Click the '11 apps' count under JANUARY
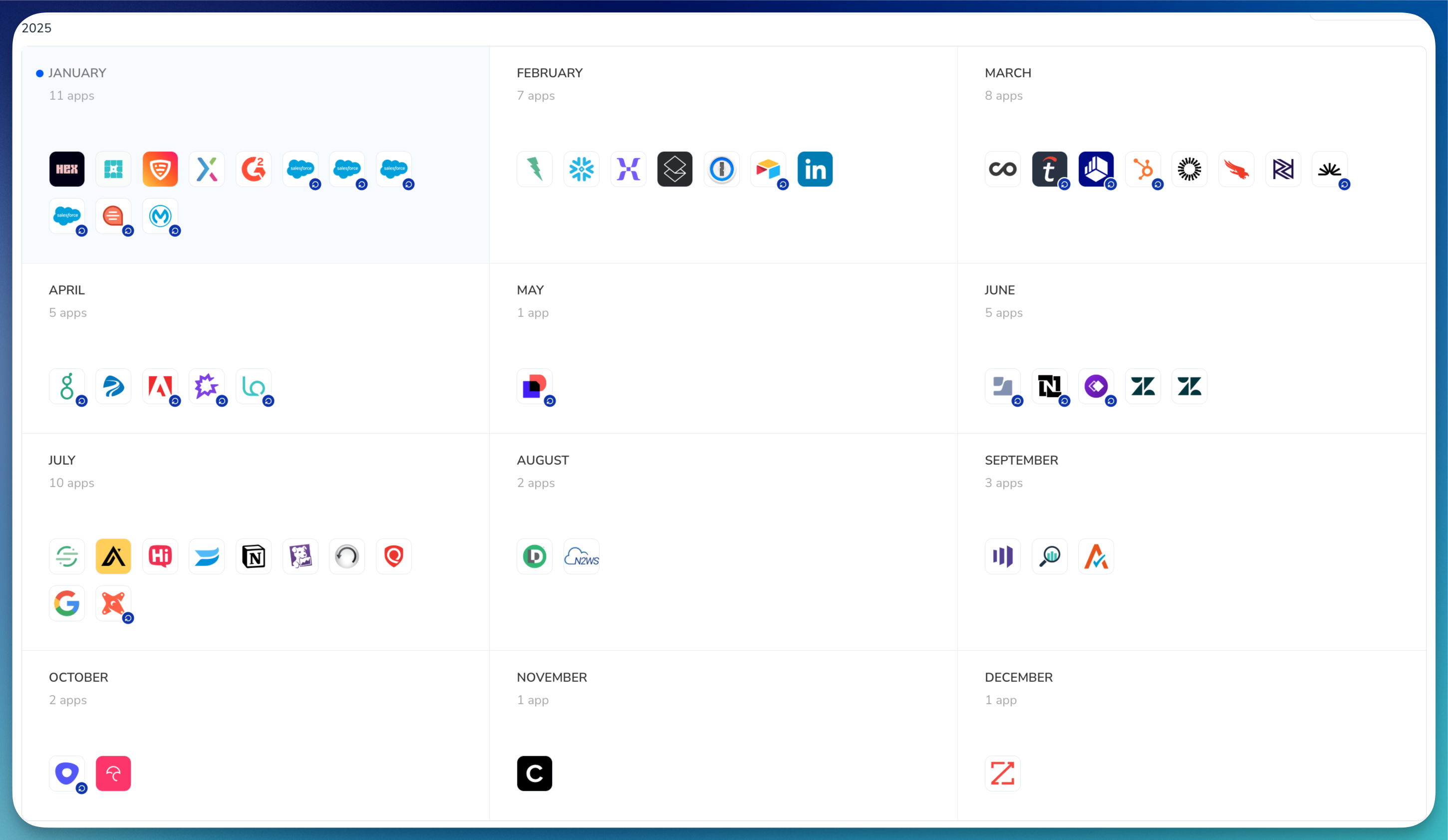The width and height of the screenshot is (1448, 840). (71, 95)
